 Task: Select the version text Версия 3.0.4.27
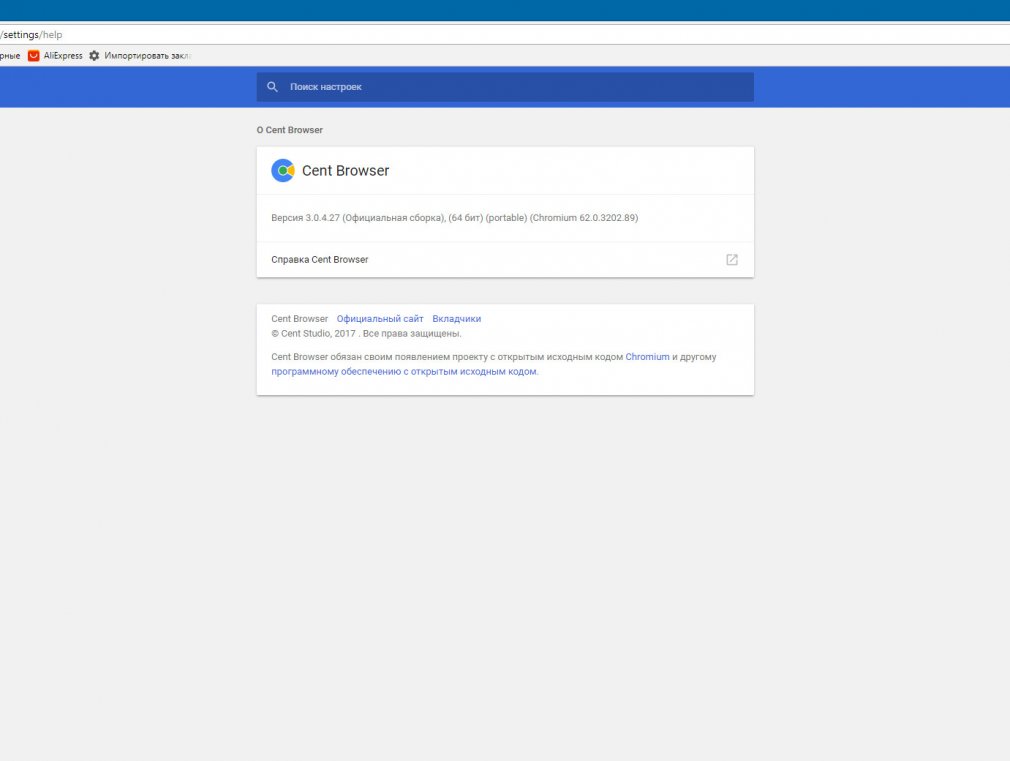pos(305,218)
